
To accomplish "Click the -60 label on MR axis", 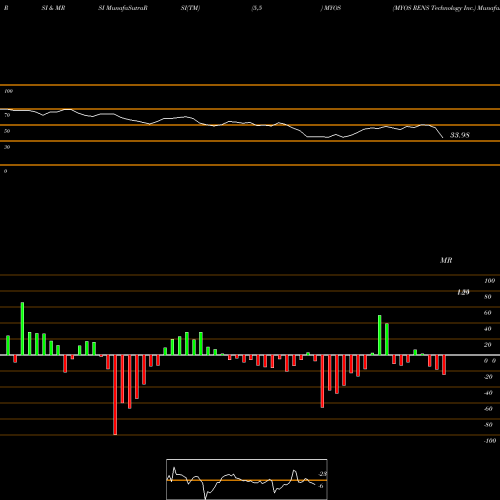I will click(x=488, y=409).
